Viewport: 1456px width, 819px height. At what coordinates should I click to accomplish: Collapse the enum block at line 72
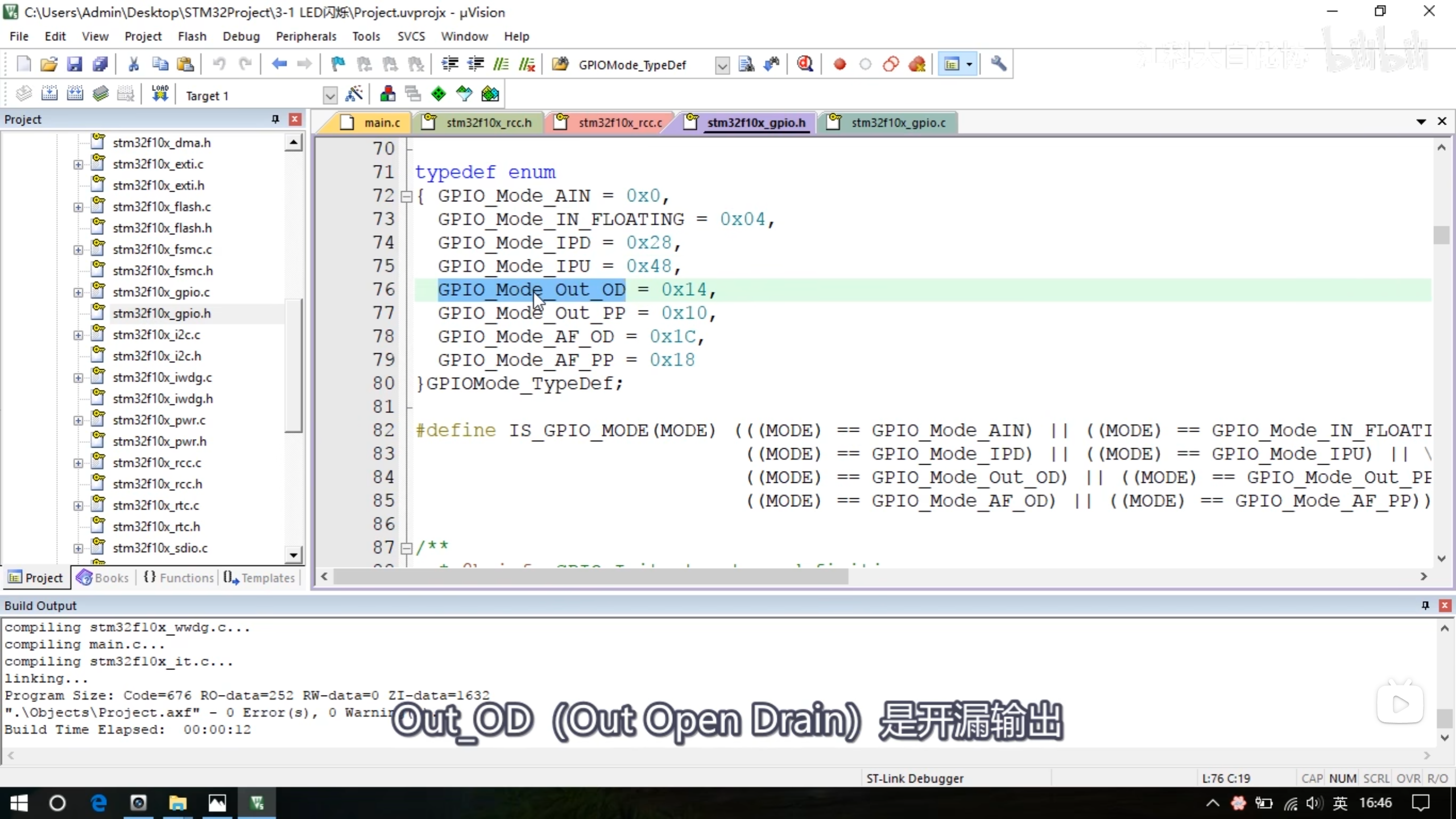406,196
